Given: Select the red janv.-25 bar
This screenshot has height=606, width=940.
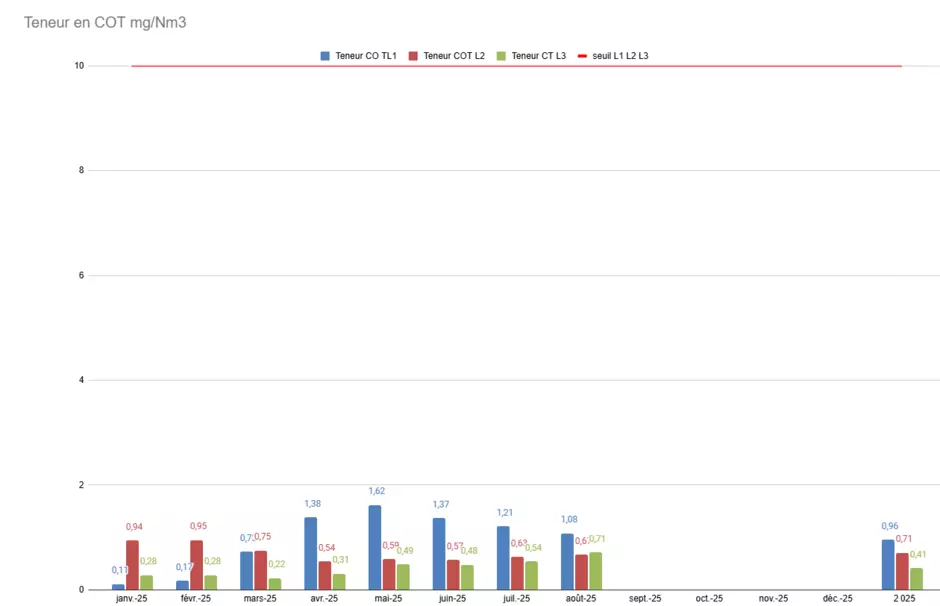Looking at the screenshot, I should coord(132,565).
